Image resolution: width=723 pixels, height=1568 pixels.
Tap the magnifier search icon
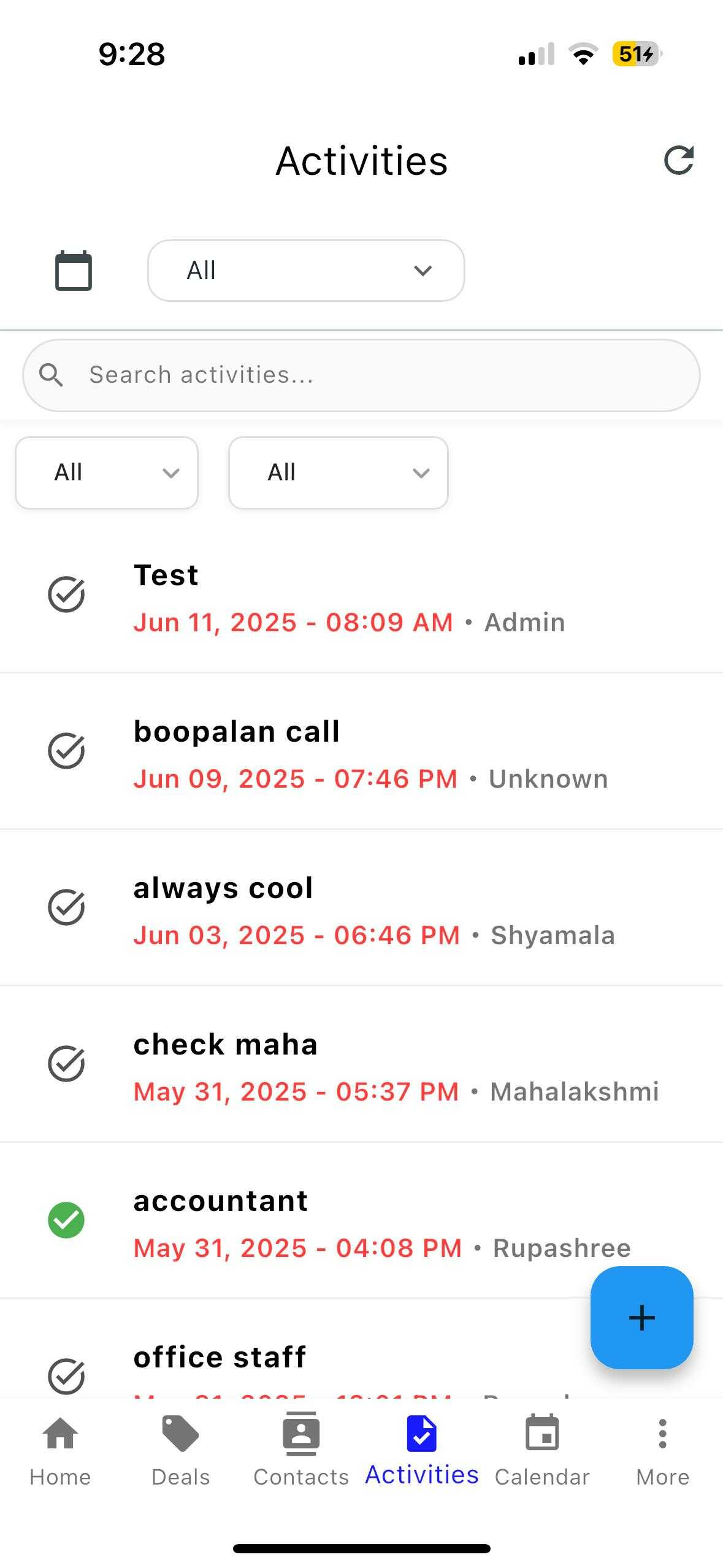(x=51, y=375)
